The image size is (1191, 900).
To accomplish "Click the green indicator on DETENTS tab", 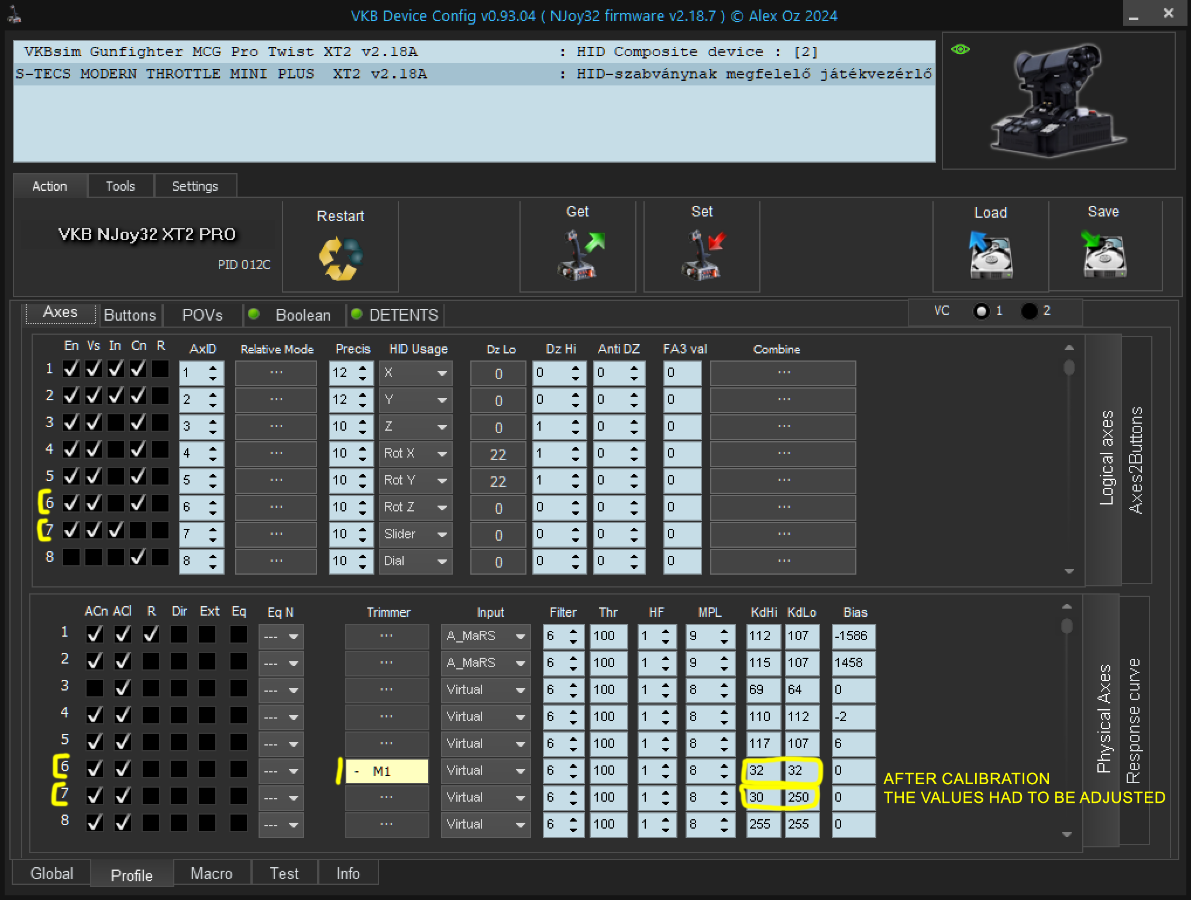I will 356,314.
